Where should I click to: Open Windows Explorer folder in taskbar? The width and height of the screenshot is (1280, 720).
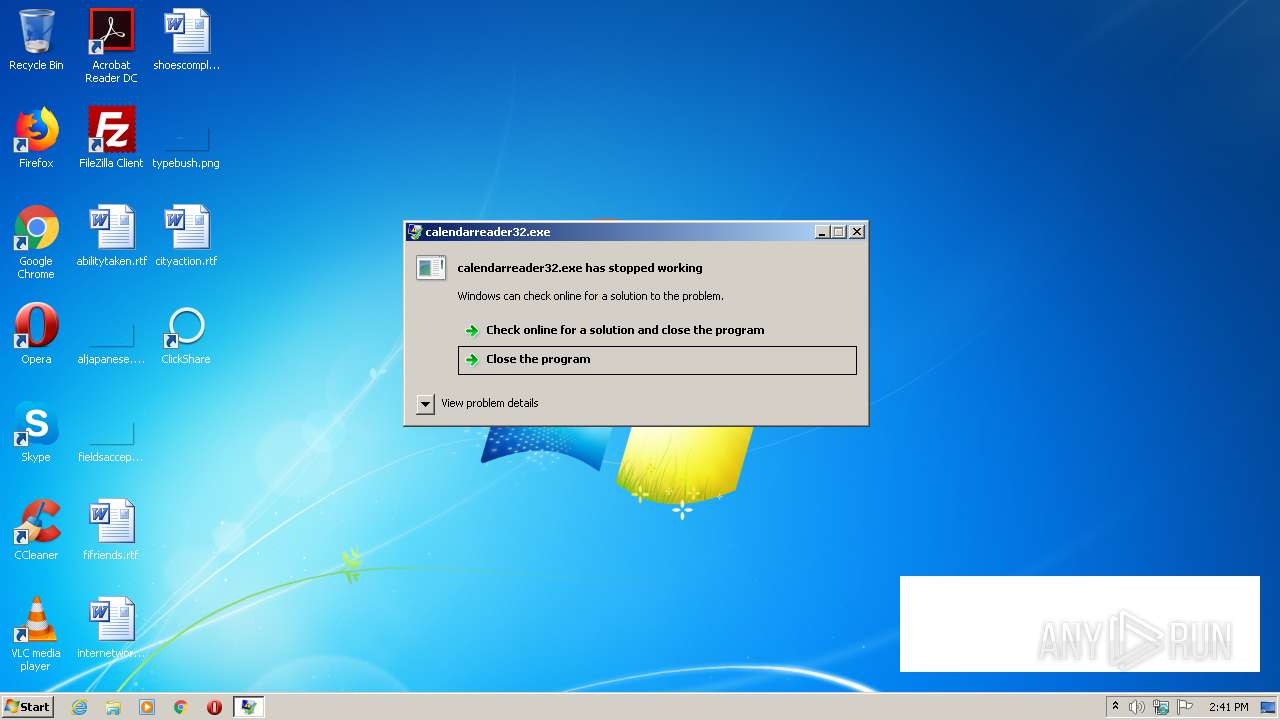pyautogui.click(x=113, y=707)
